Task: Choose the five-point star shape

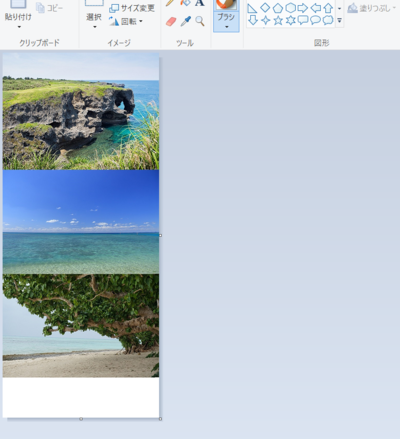Action: pos(278,20)
